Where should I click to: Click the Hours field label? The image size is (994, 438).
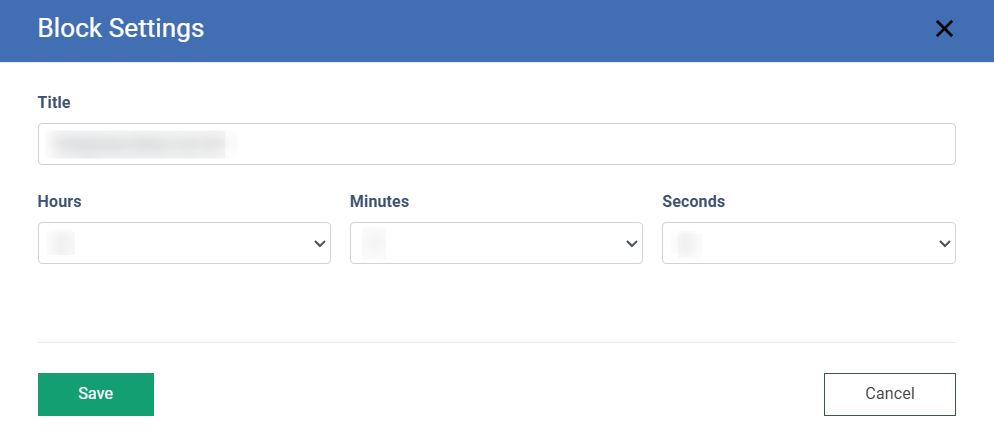[60, 202]
